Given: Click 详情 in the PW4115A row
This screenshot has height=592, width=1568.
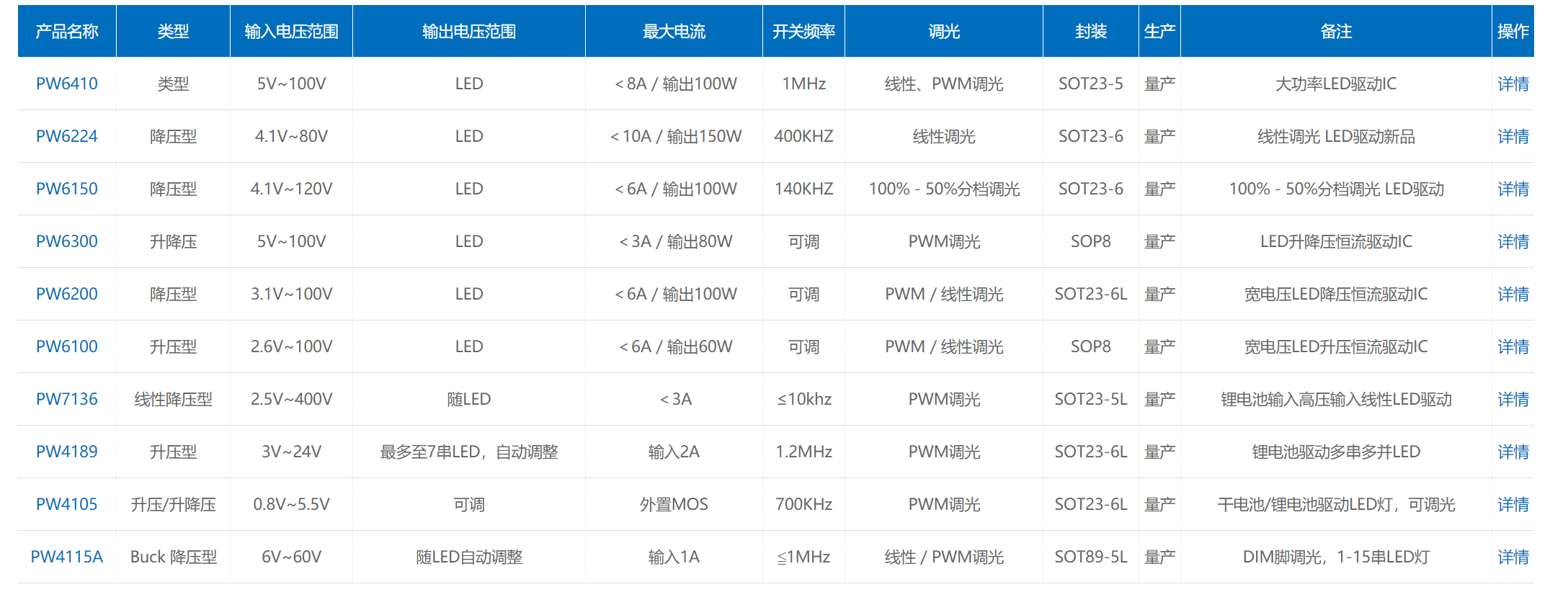Looking at the screenshot, I should pyautogui.click(x=1513, y=557).
